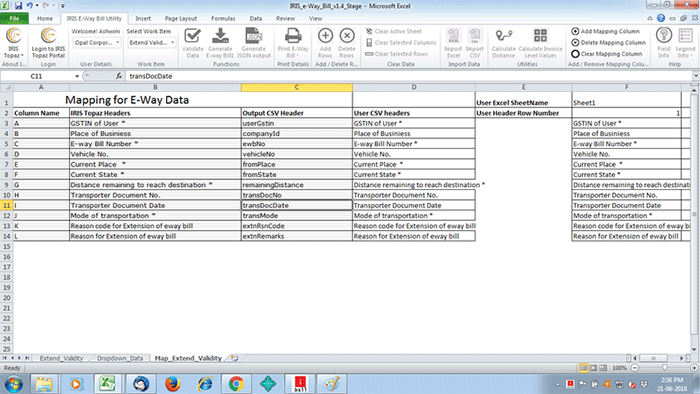Image resolution: width=700 pixels, height=394 pixels.
Task: Click Import CSV icon
Action: pos(475,43)
